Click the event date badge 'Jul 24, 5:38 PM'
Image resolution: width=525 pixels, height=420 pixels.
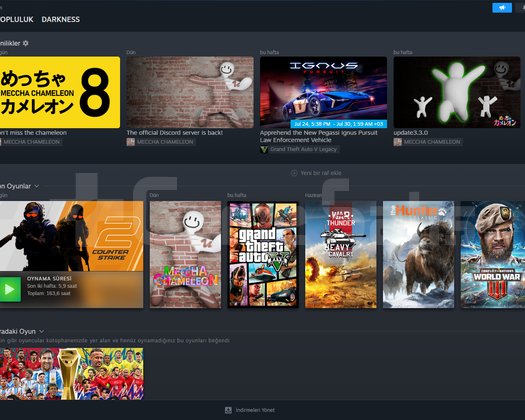click(339, 124)
